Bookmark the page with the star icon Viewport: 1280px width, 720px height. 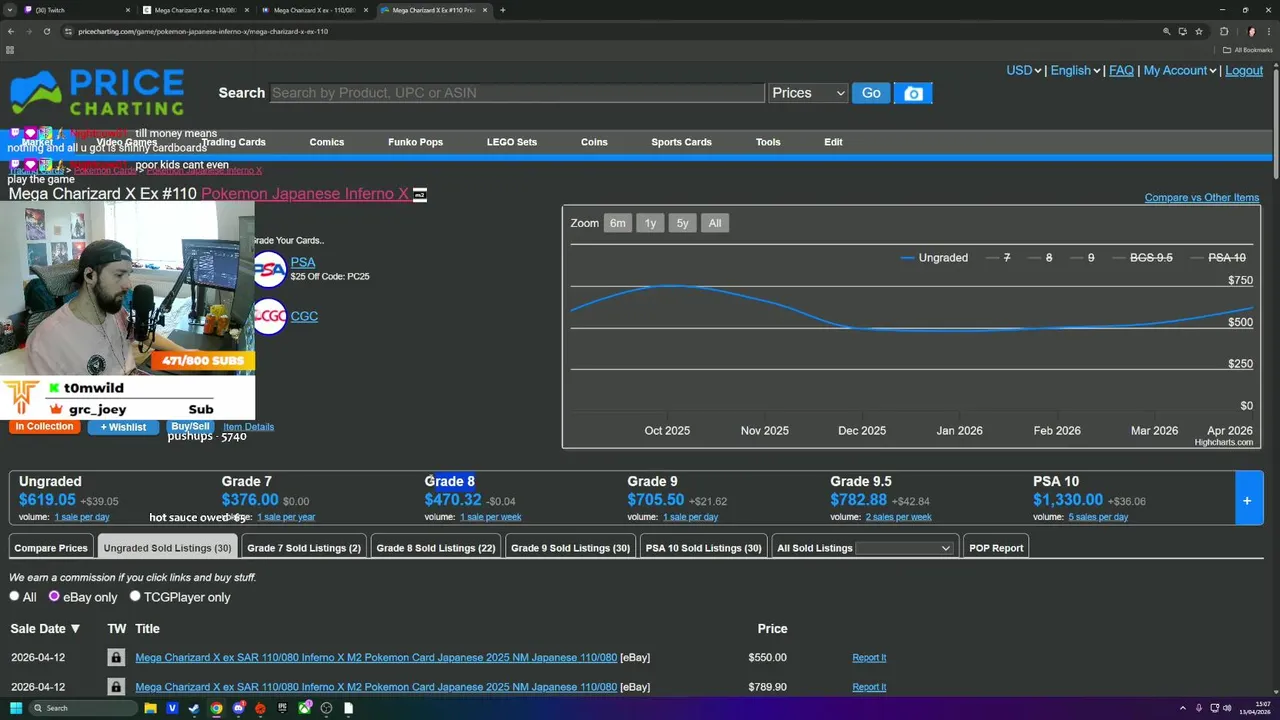pyautogui.click(x=1198, y=31)
